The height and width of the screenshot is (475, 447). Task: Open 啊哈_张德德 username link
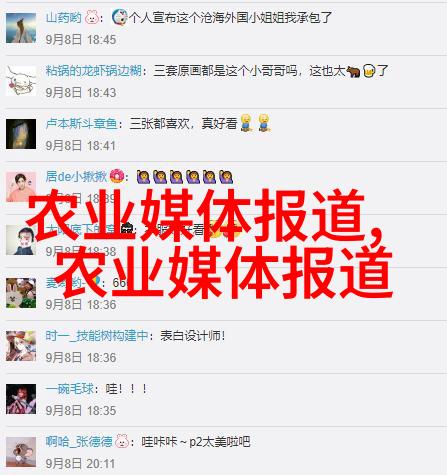pos(79,442)
